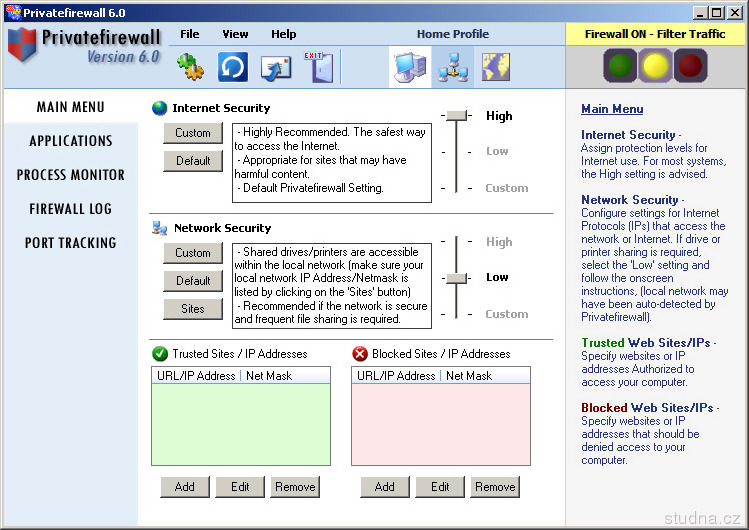Click the green traffic light
This screenshot has width=749, height=530.
tap(620, 65)
